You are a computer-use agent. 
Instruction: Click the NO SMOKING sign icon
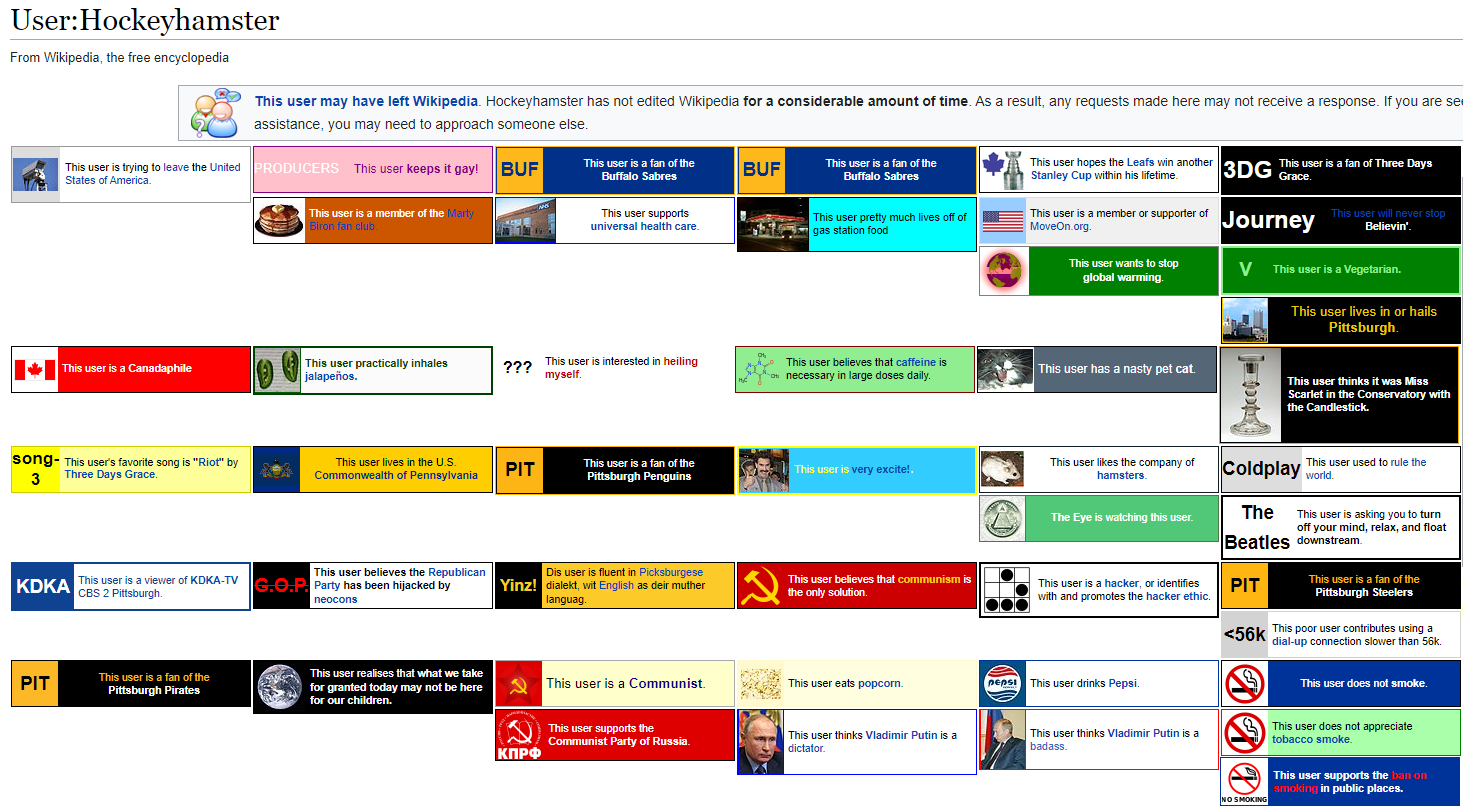(x=1245, y=781)
